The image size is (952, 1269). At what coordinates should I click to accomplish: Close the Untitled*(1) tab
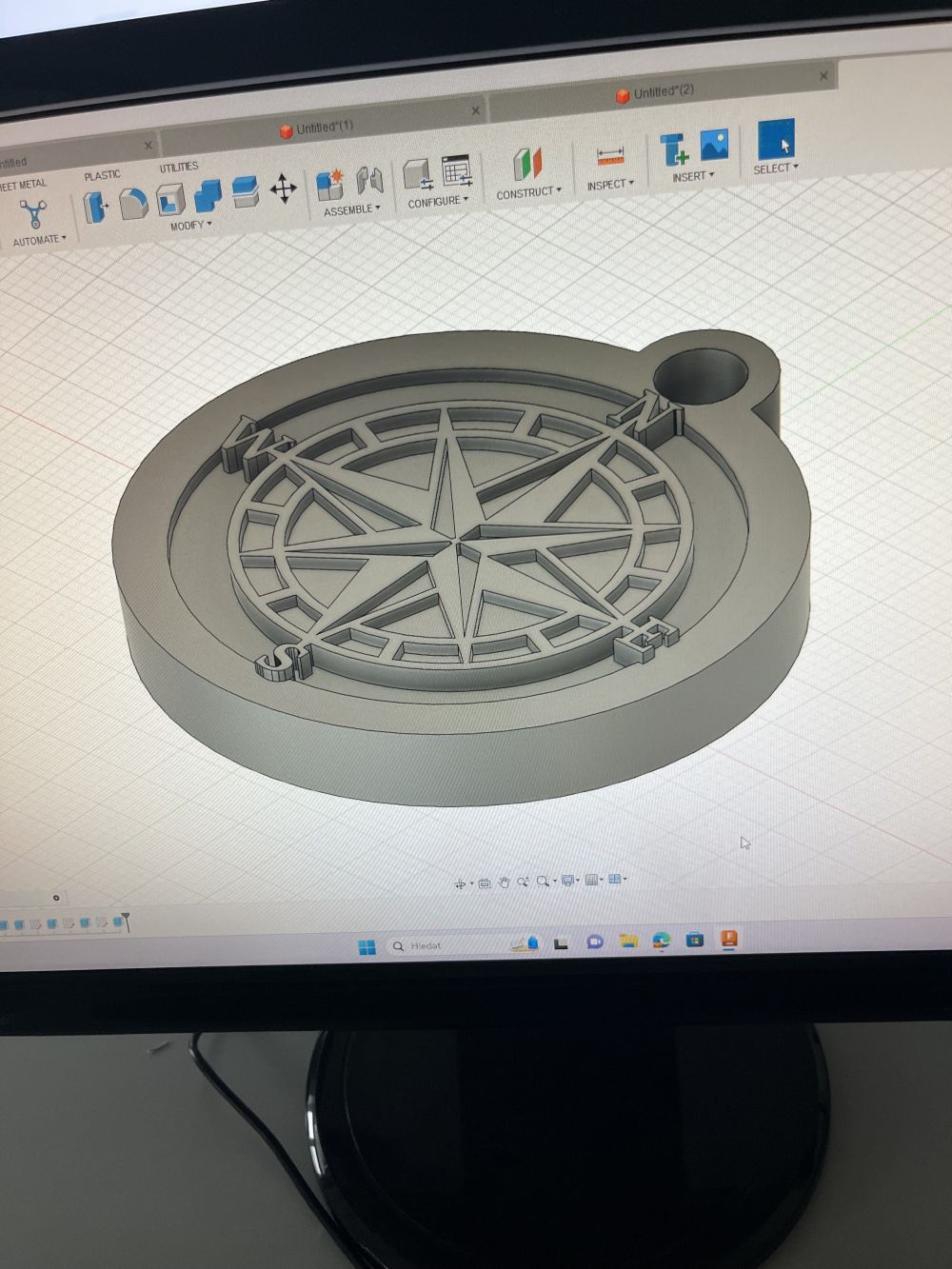click(x=476, y=110)
